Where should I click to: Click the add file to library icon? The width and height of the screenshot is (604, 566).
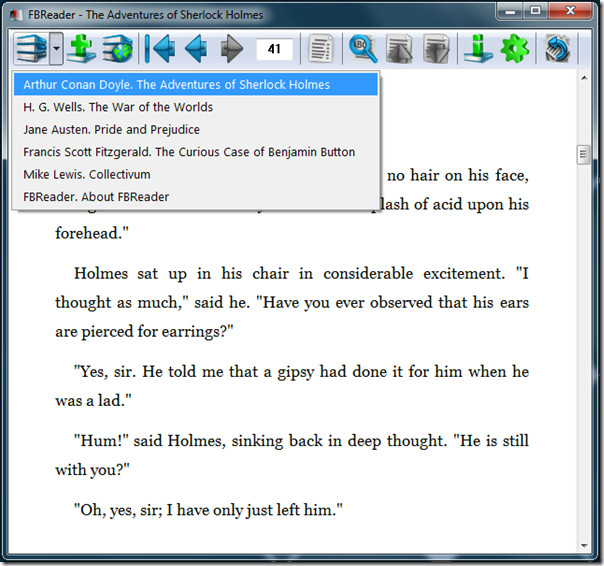click(x=81, y=49)
